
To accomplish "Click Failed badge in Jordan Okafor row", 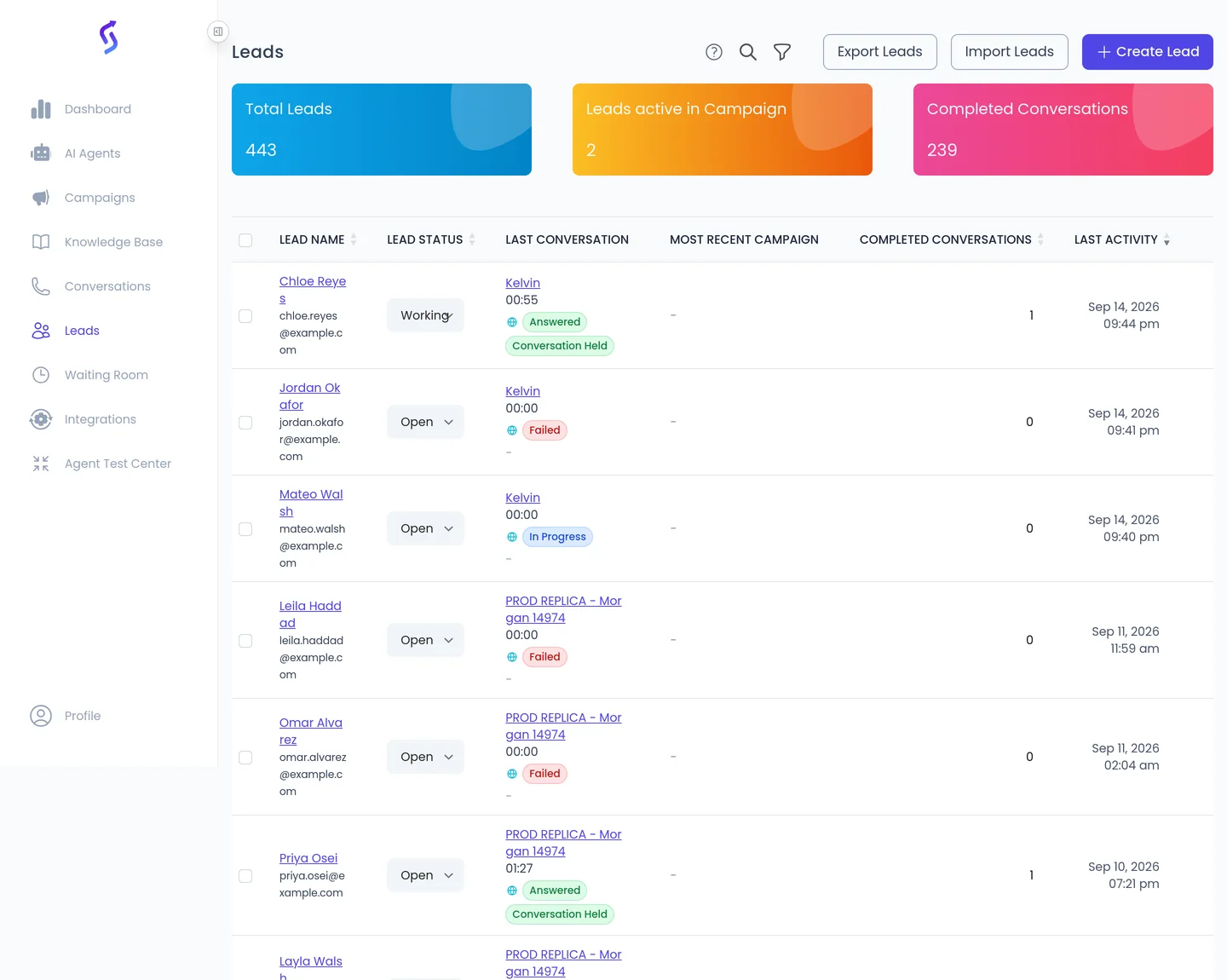I will pos(544,430).
